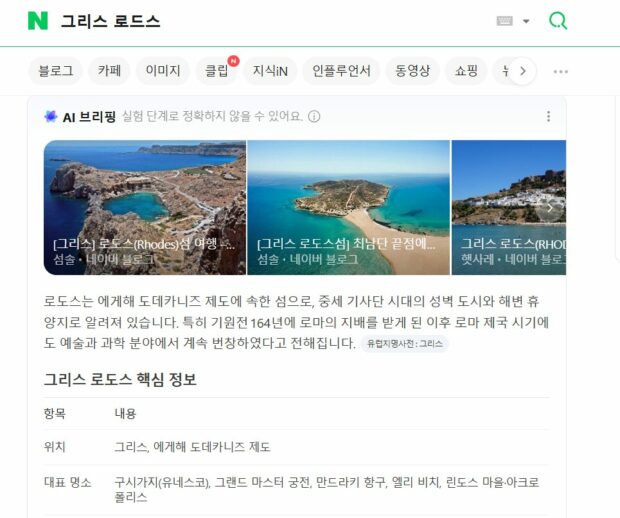Open 로도스(Rhodes)섬 여행 blog thumbnail
The image size is (620, 518).
pos(145,208)
